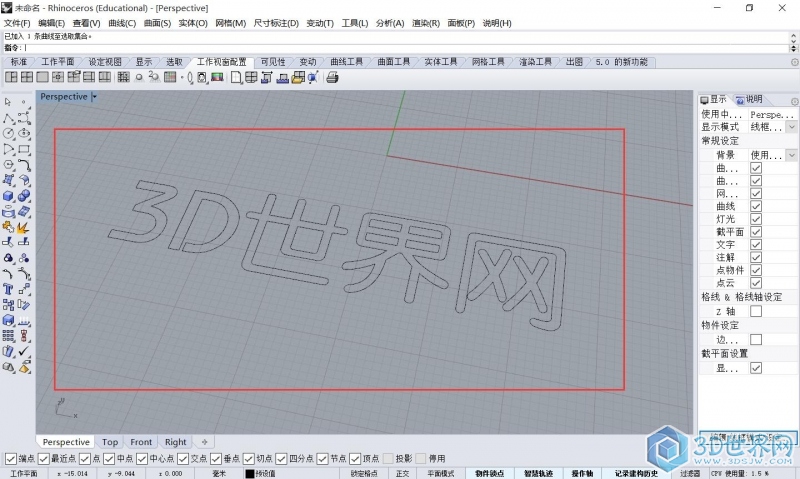Viewport: 800px width, 479px height.
Task: Click the split viewport vertically icon
Action: [105, 77]
